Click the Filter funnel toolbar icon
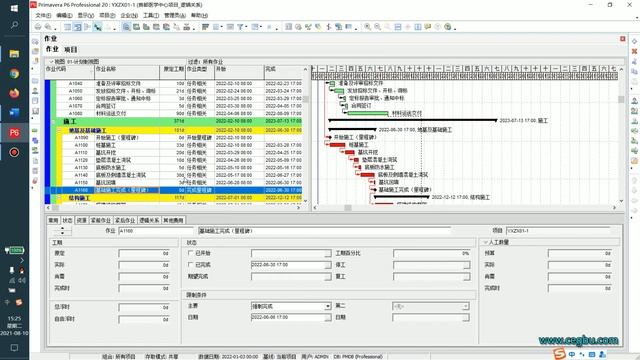The image size is (640, 360). [240, 27]
